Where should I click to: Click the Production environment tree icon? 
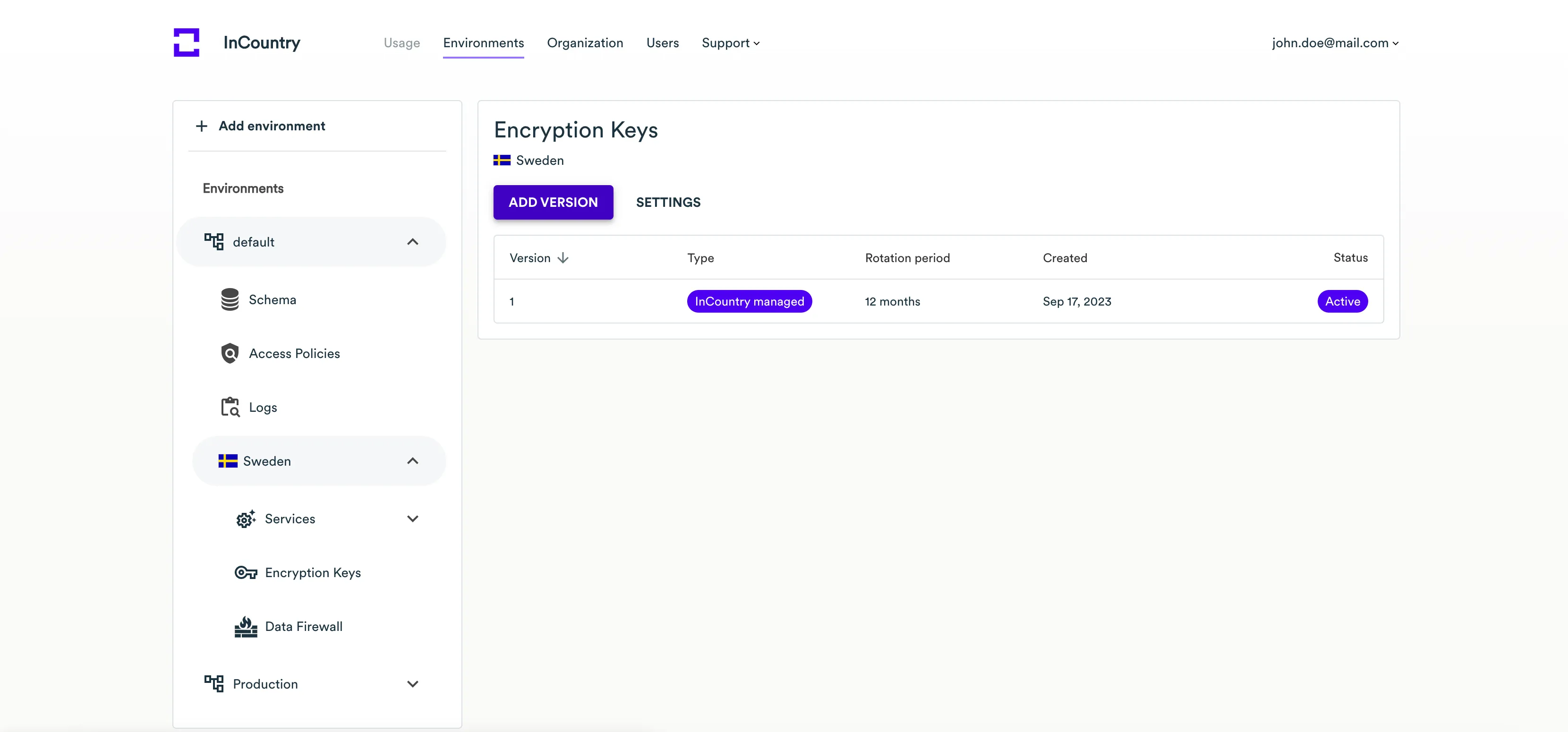click(x=213, y=684)
